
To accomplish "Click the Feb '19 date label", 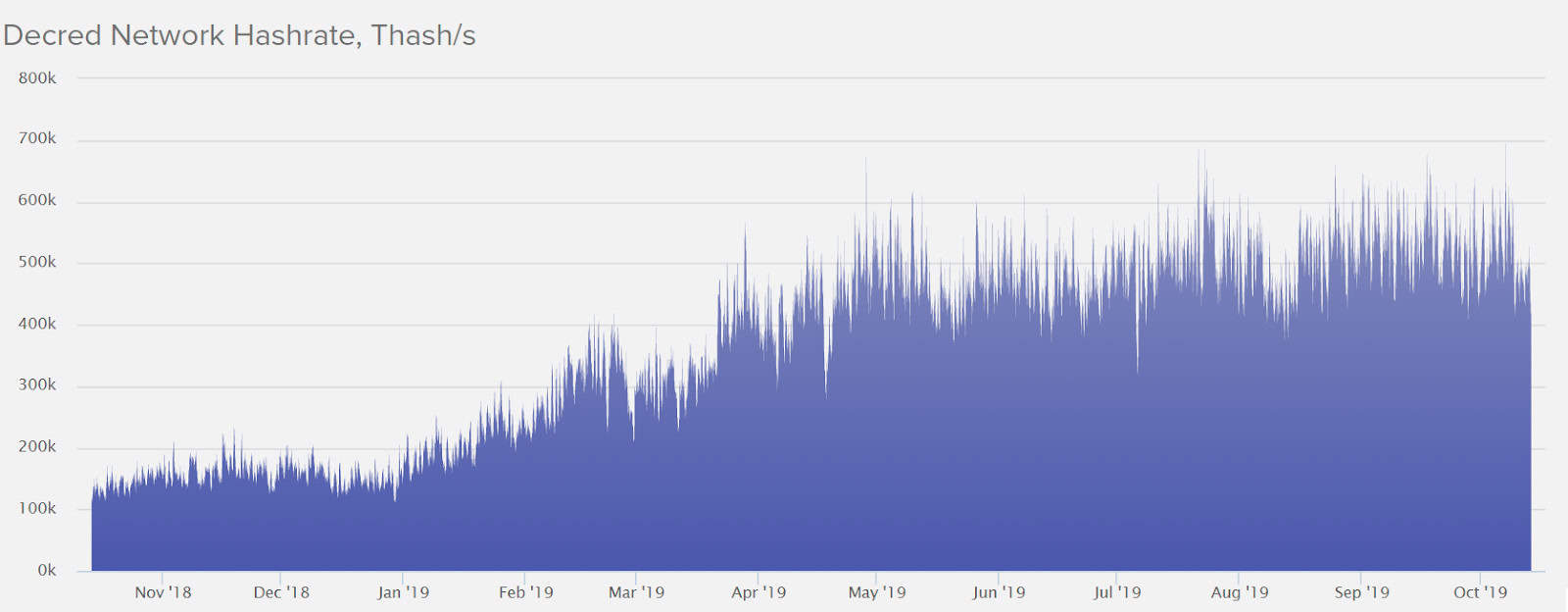I will 525,592.
